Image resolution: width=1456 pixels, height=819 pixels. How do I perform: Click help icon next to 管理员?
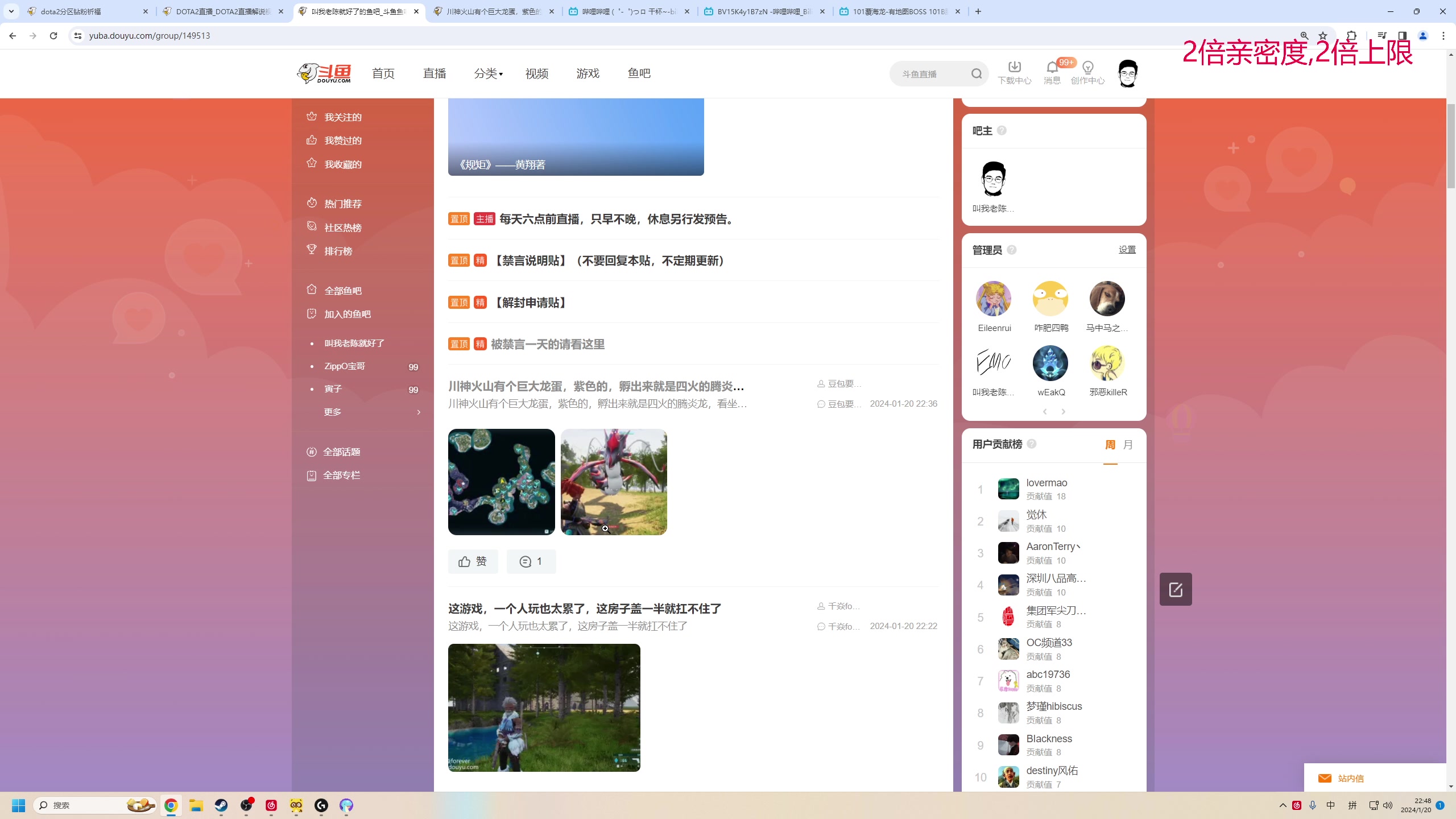pos(1012,250)
